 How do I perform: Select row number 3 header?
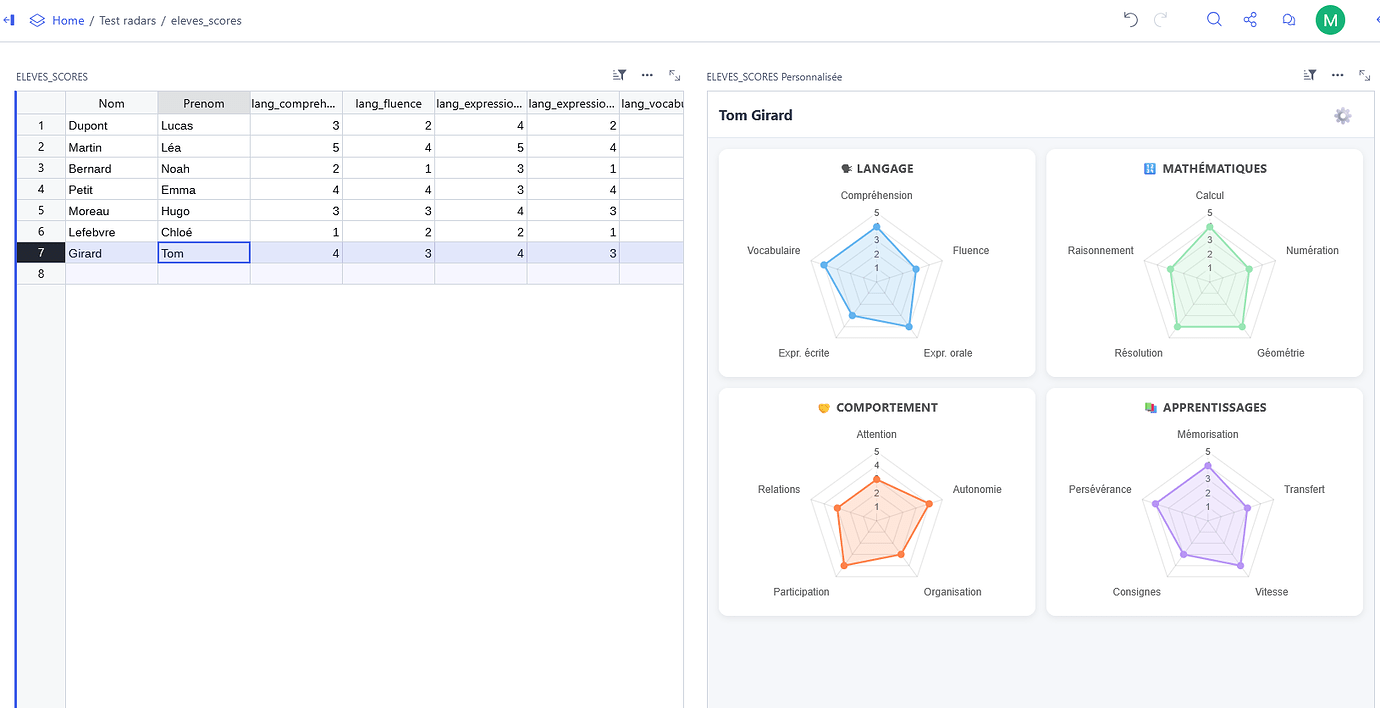tap(41, 168)
